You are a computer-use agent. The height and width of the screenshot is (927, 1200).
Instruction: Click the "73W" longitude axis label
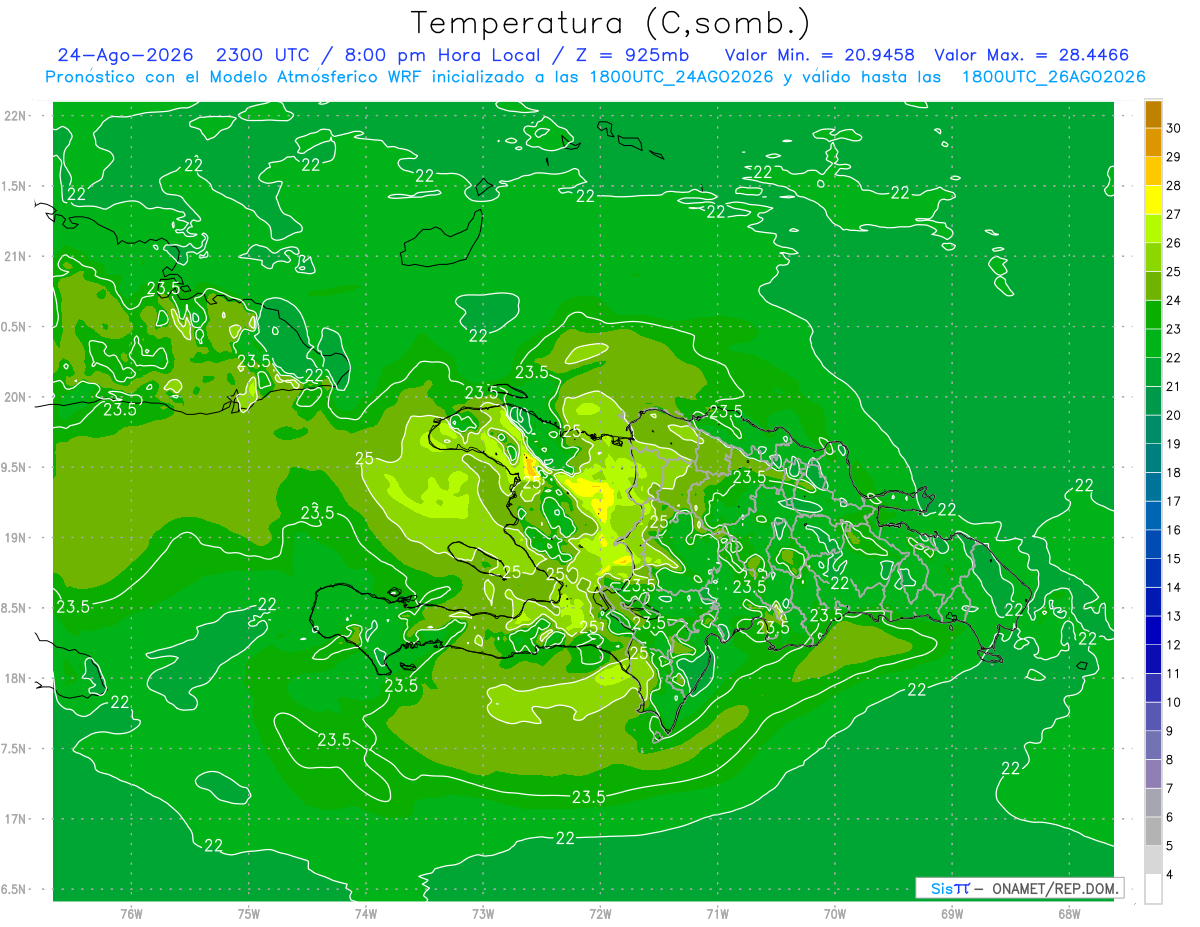click(x=483, y=914)
